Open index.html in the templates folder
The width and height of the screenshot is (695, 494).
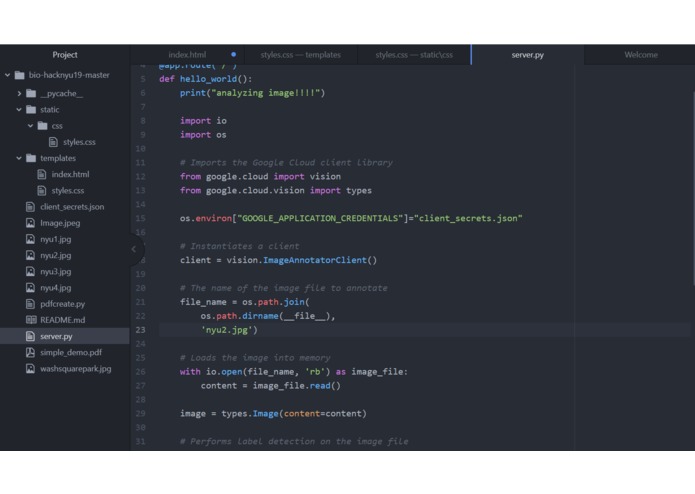70,175
